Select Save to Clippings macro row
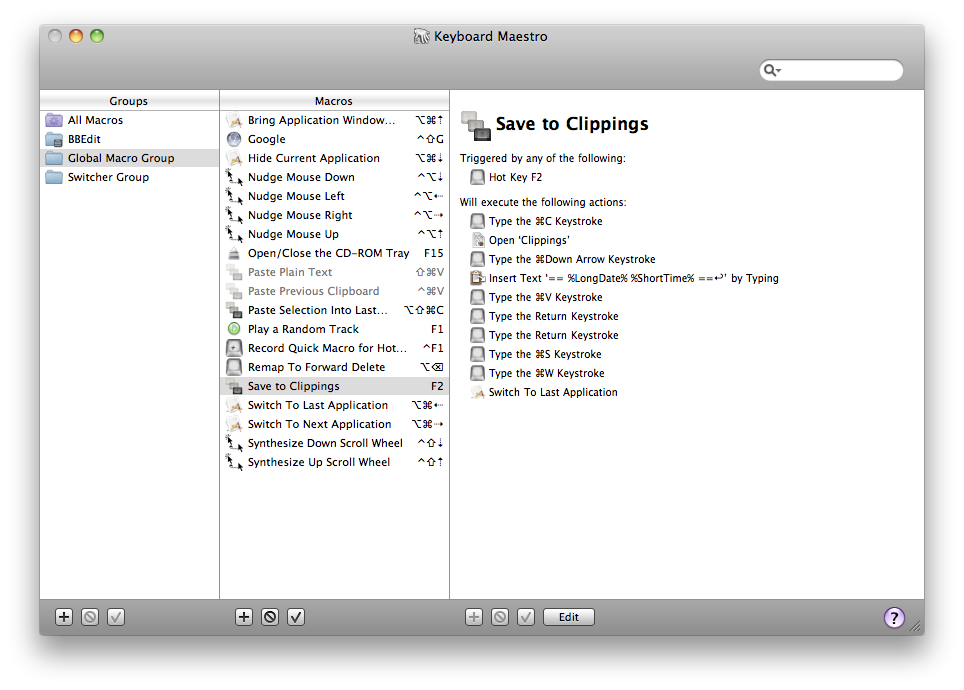The width and height of the screenshot is (964, 690). pyautogui.click(x=334, y=386)
